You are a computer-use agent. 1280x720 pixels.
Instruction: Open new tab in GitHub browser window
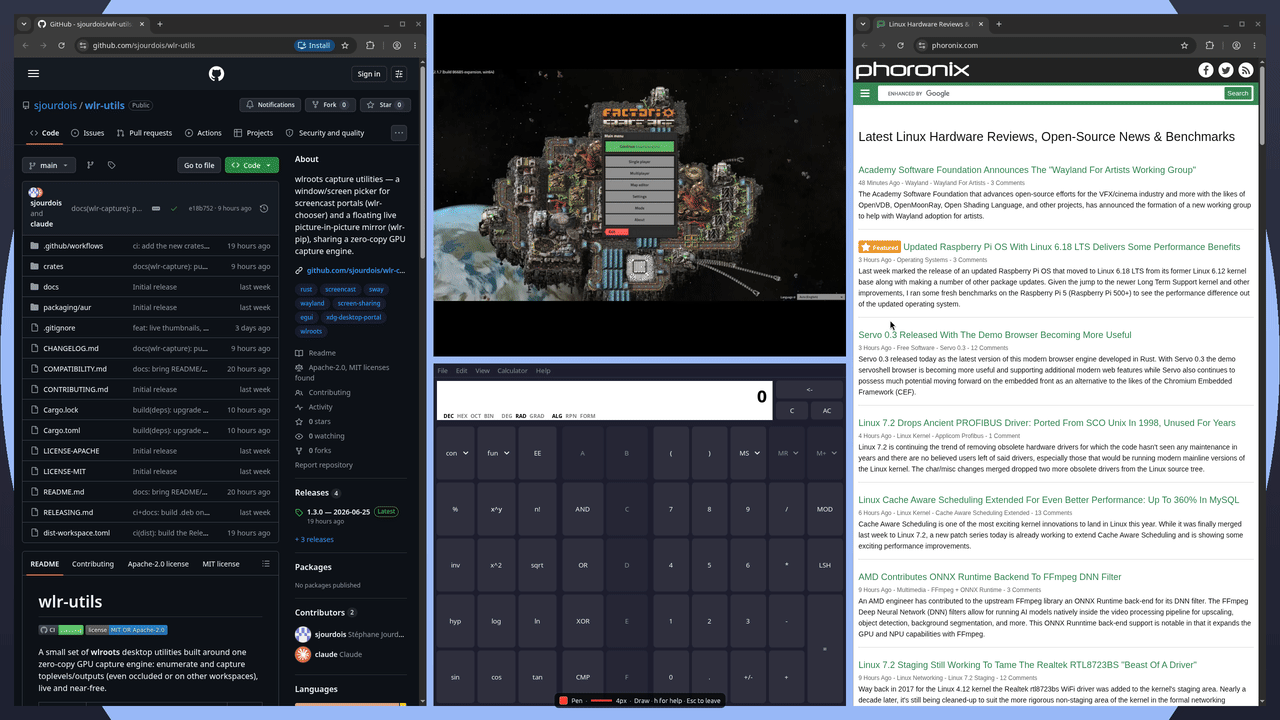160,24
